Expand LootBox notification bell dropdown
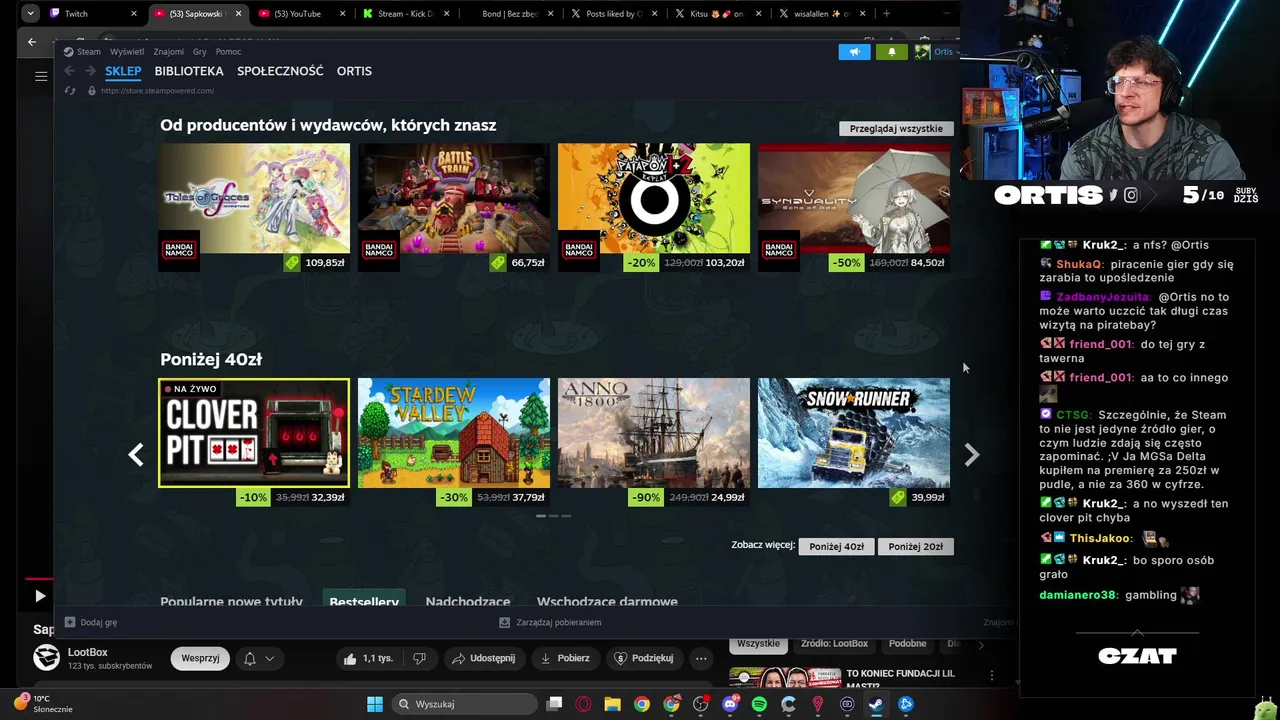The height and width of the screenshot is (720, 1280). pos(258,658)
